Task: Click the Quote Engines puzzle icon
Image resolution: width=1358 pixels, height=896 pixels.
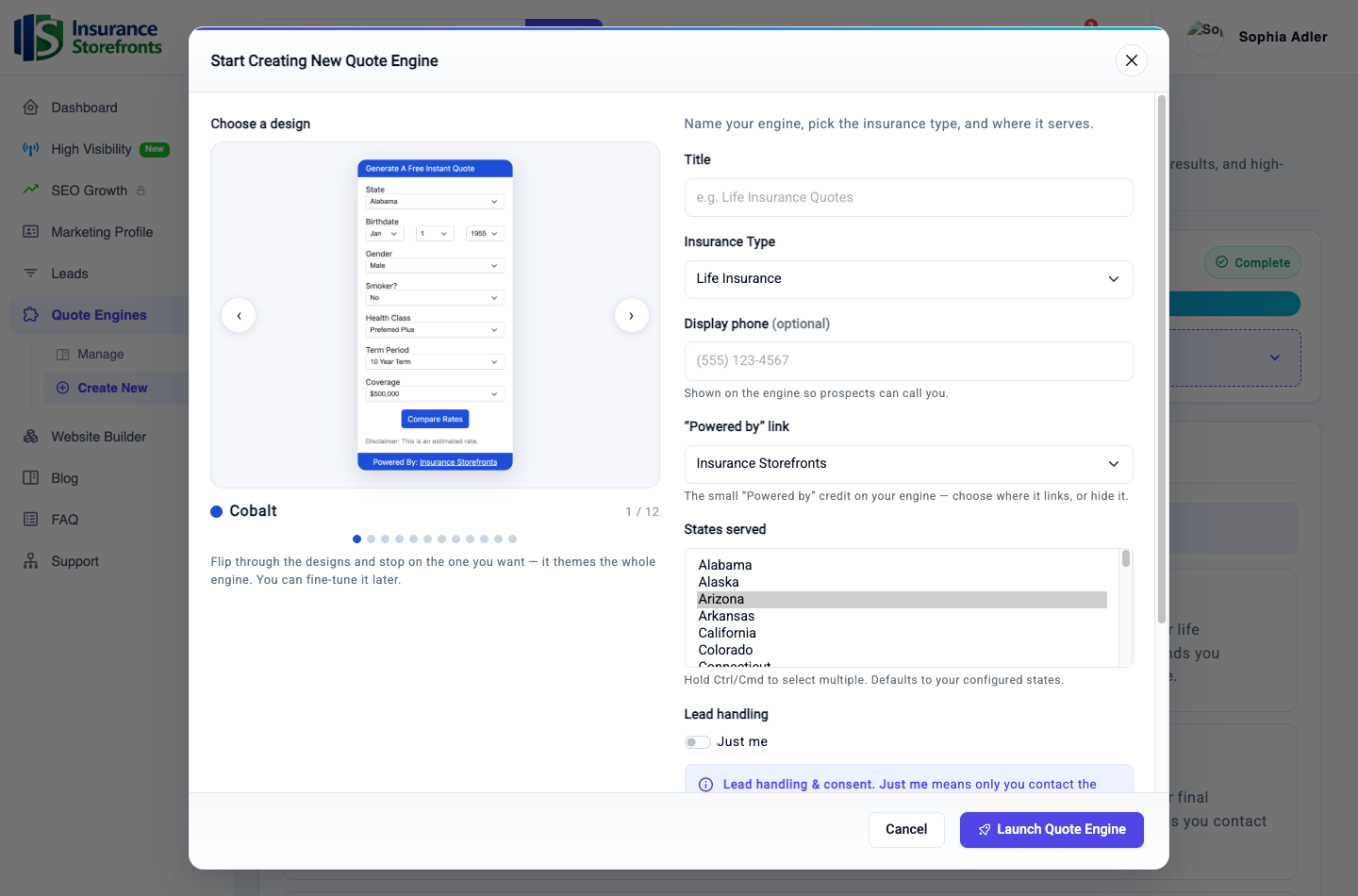Action: pyautogui.click(x=31, y=315)
